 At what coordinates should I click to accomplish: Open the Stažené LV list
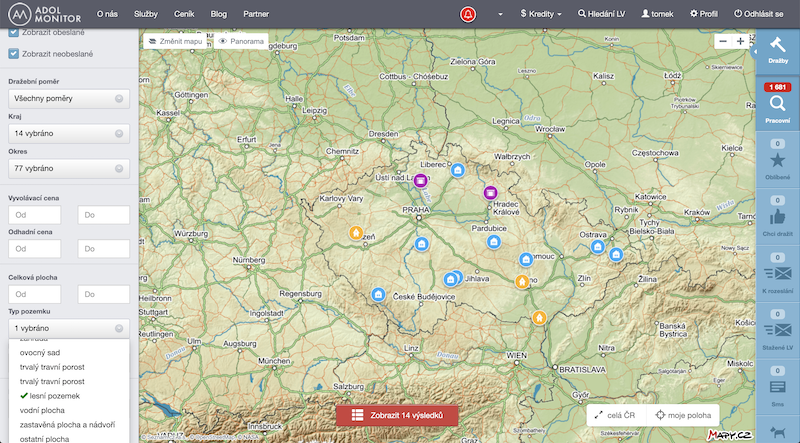(778, 331)
